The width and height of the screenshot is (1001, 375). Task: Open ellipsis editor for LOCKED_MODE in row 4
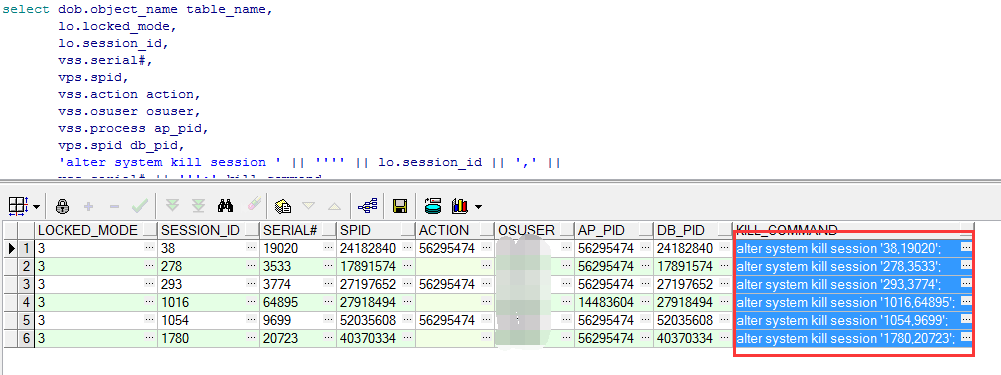150,302
